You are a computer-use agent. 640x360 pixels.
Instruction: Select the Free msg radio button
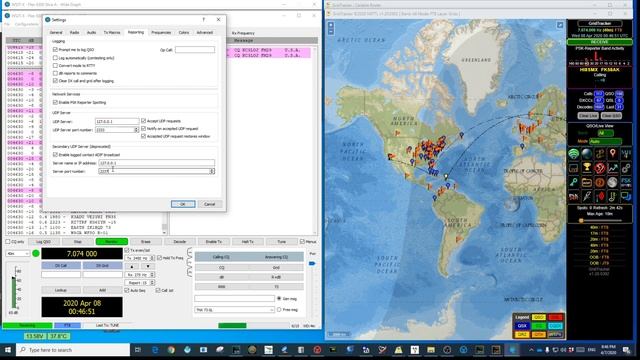pos(279,310)
